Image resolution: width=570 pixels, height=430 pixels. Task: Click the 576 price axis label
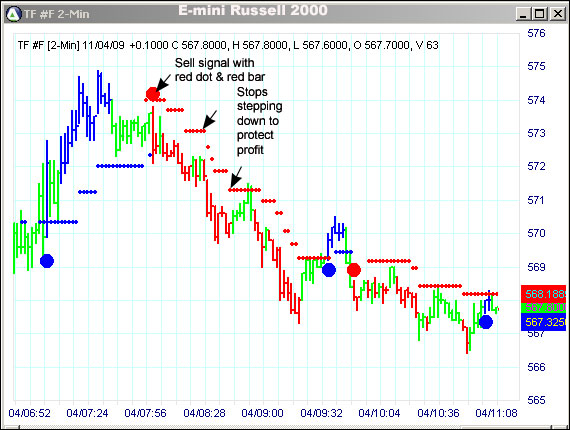[x=536, y=33]
